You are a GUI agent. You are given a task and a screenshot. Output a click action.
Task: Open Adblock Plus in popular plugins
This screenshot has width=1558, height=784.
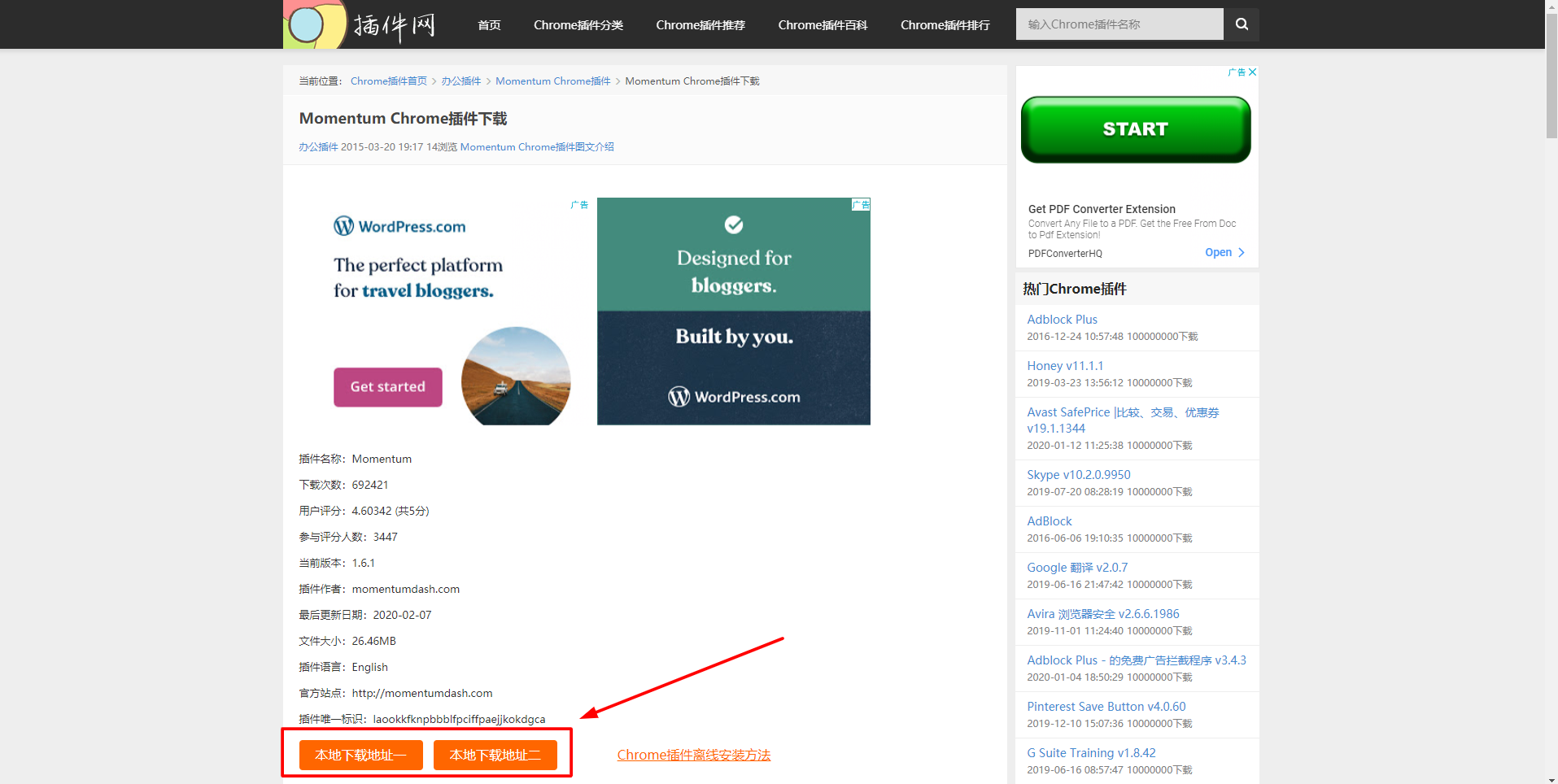1062,320
